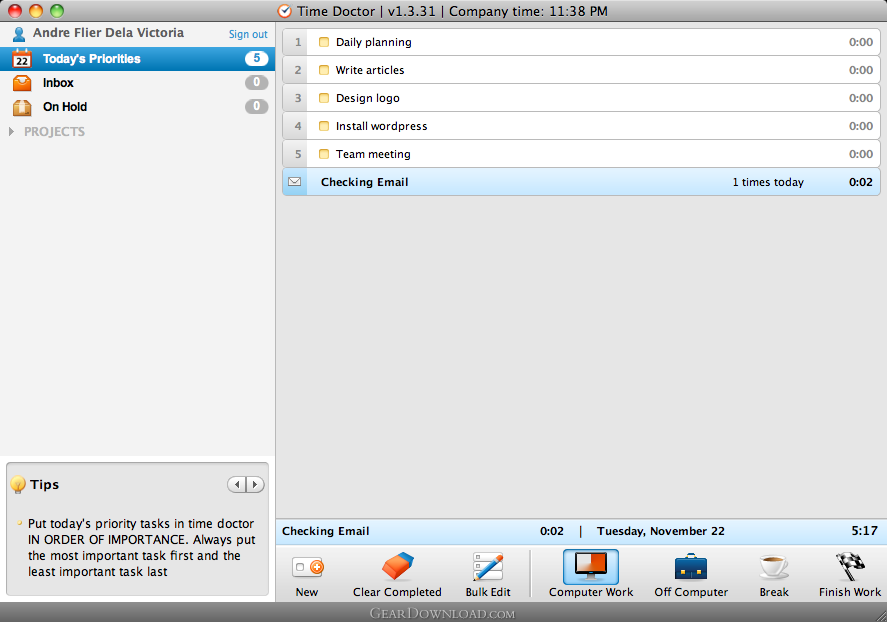Click the New task icon

click(x=308, y=567)
